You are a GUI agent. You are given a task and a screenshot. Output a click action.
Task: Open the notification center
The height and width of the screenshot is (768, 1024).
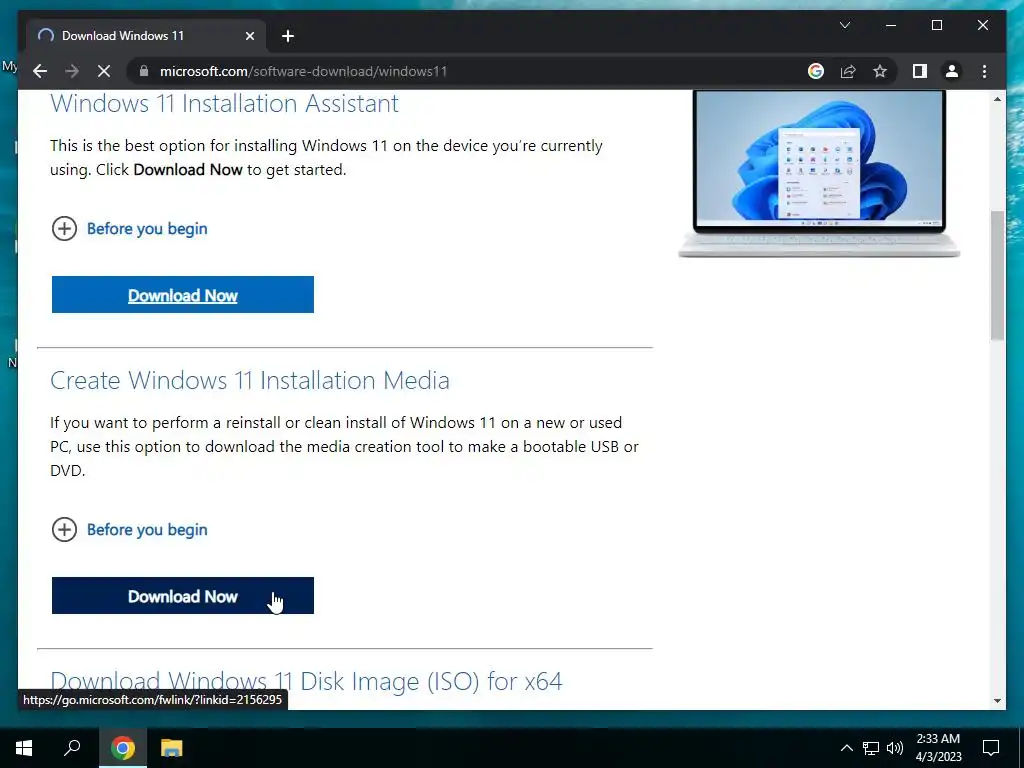991,748
